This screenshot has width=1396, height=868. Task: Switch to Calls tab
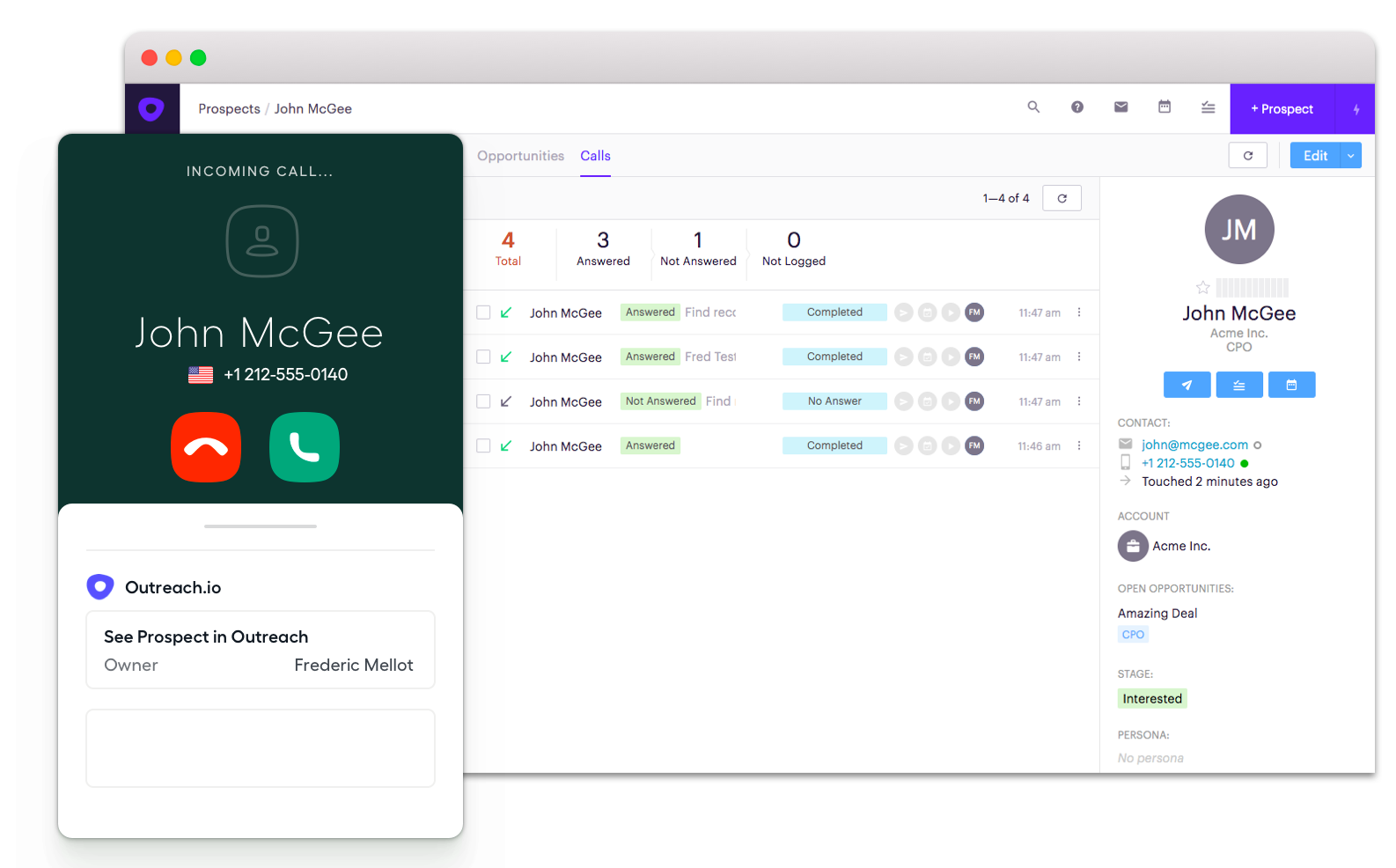(x=595, y=156)
